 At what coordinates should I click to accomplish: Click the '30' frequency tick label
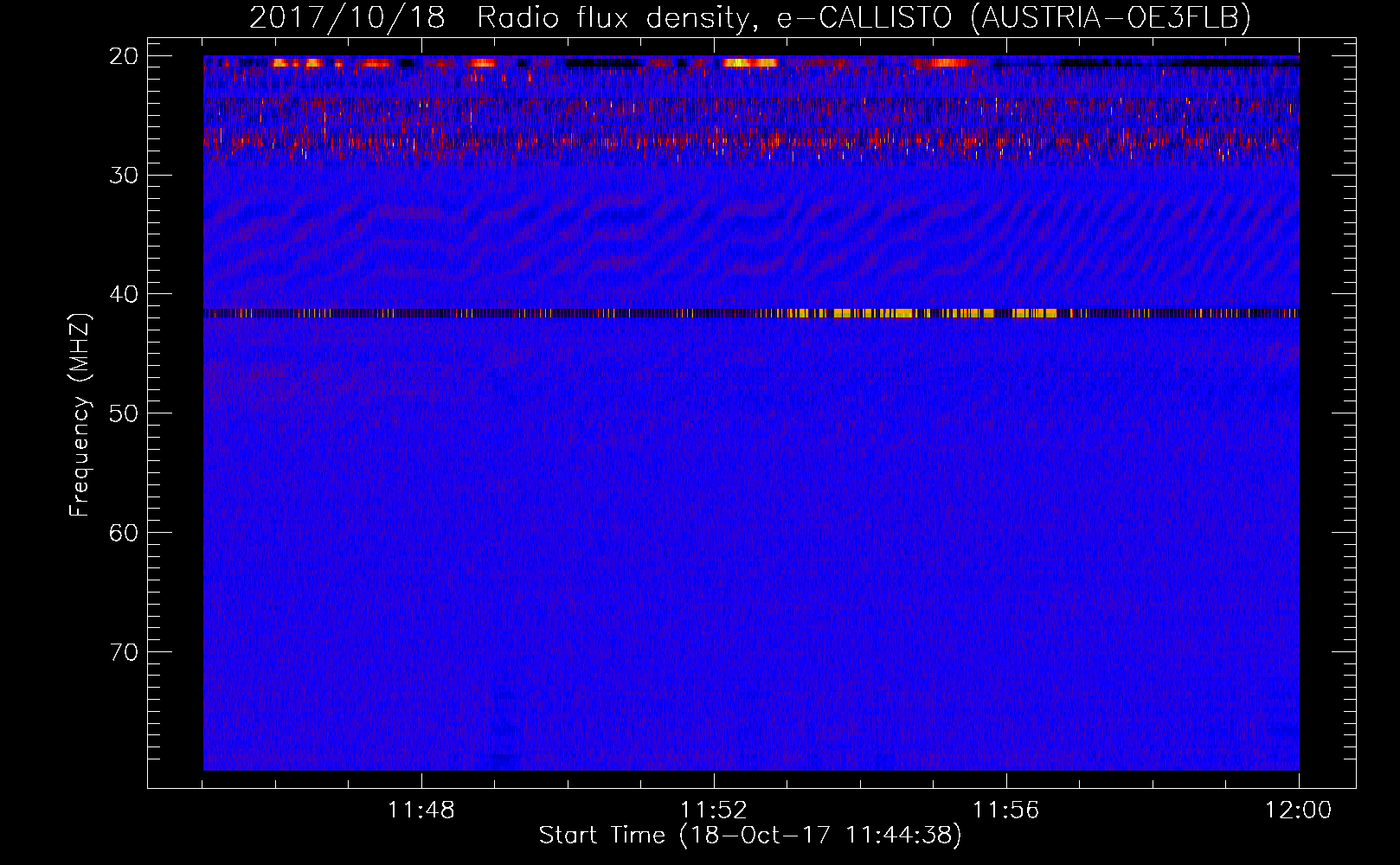(124, 176)
